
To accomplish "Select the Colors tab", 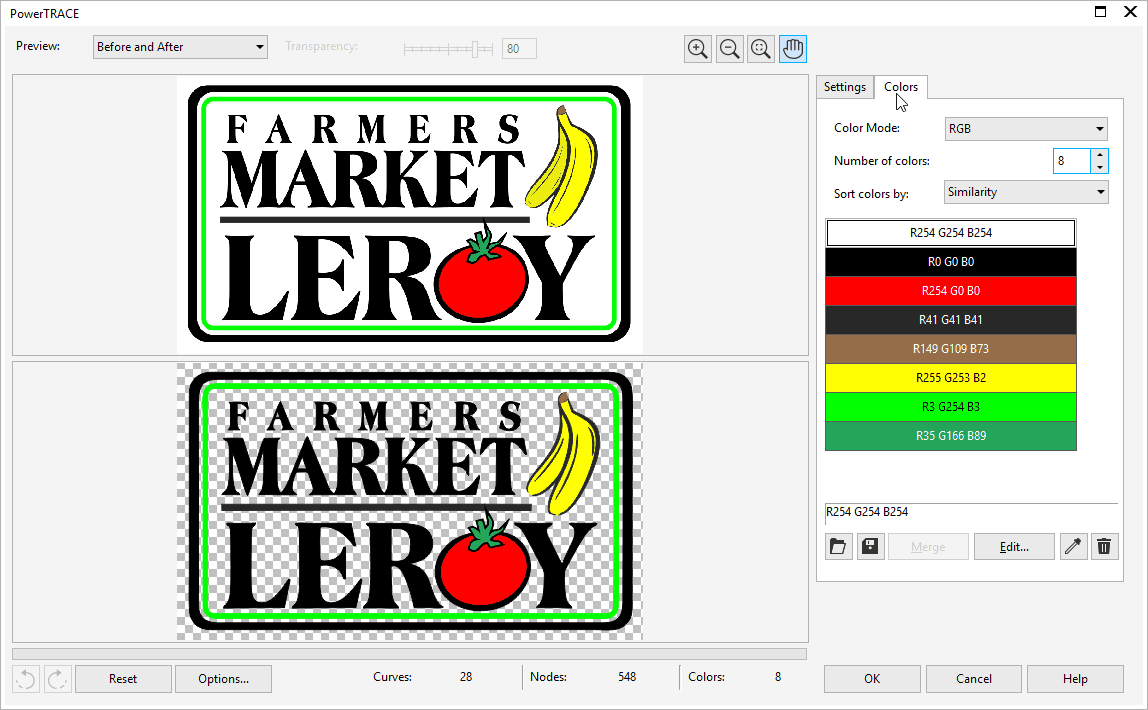I will 900,87.
